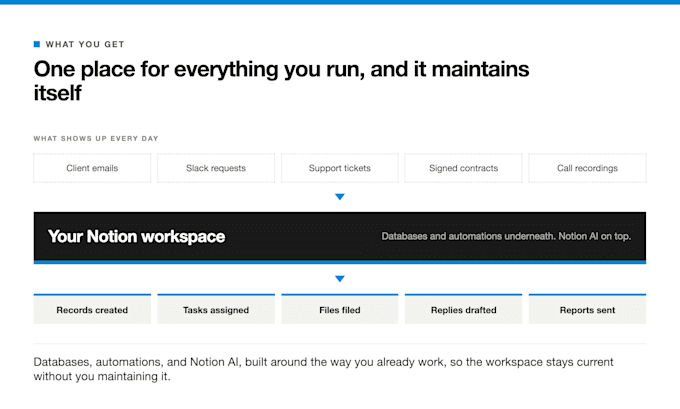Click the Support tickets box
Image resolution: width=680 pixels, height=409 pixels.
(x=340, y=168)
